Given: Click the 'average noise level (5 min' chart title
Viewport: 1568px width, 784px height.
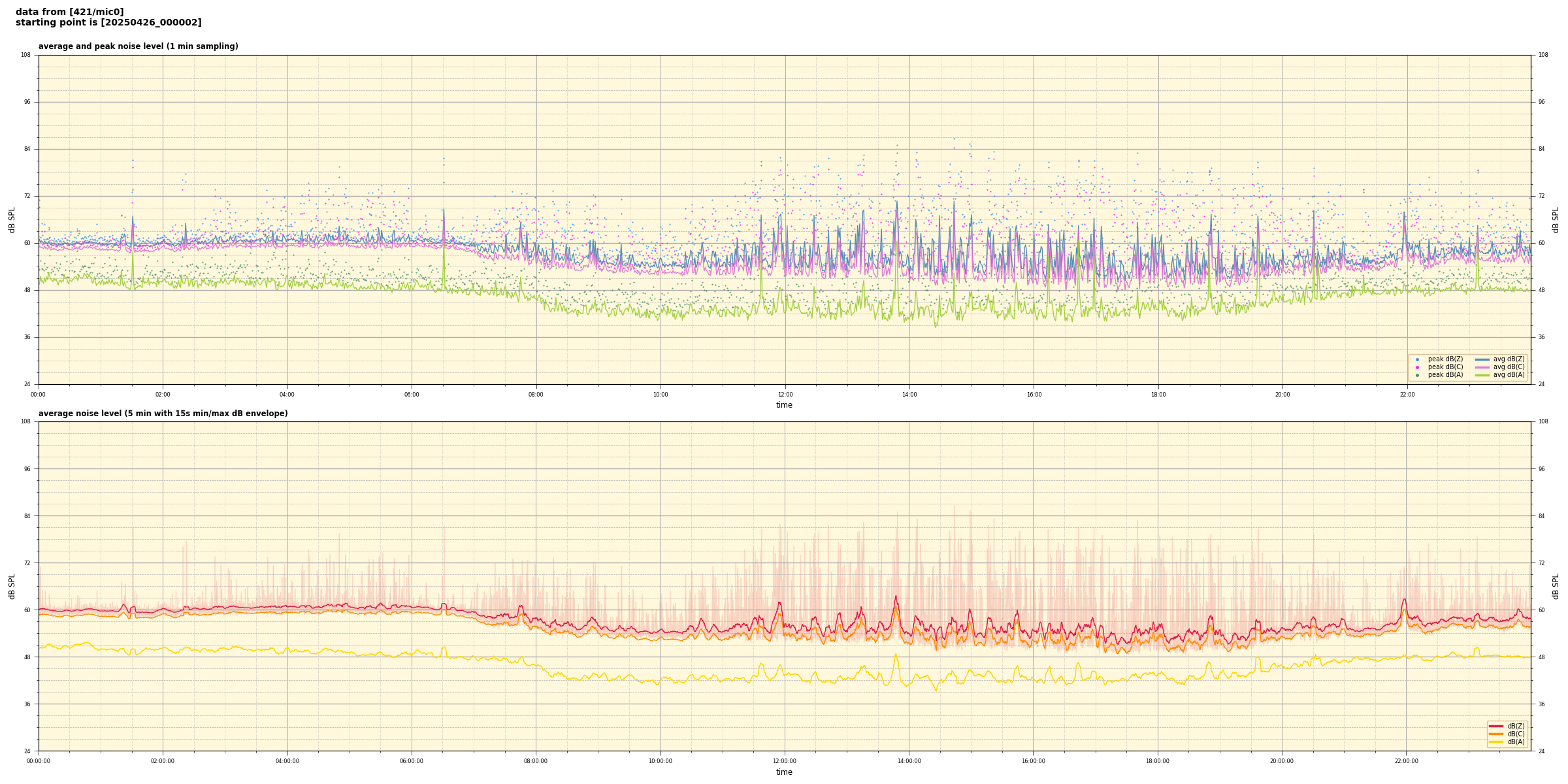Looking at the screenshot, I should point(163,414).
